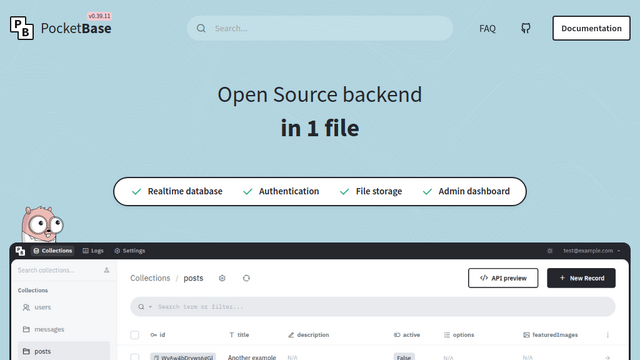
Task: Click the text icon in the title column
Action: click(x=231, y=335)
